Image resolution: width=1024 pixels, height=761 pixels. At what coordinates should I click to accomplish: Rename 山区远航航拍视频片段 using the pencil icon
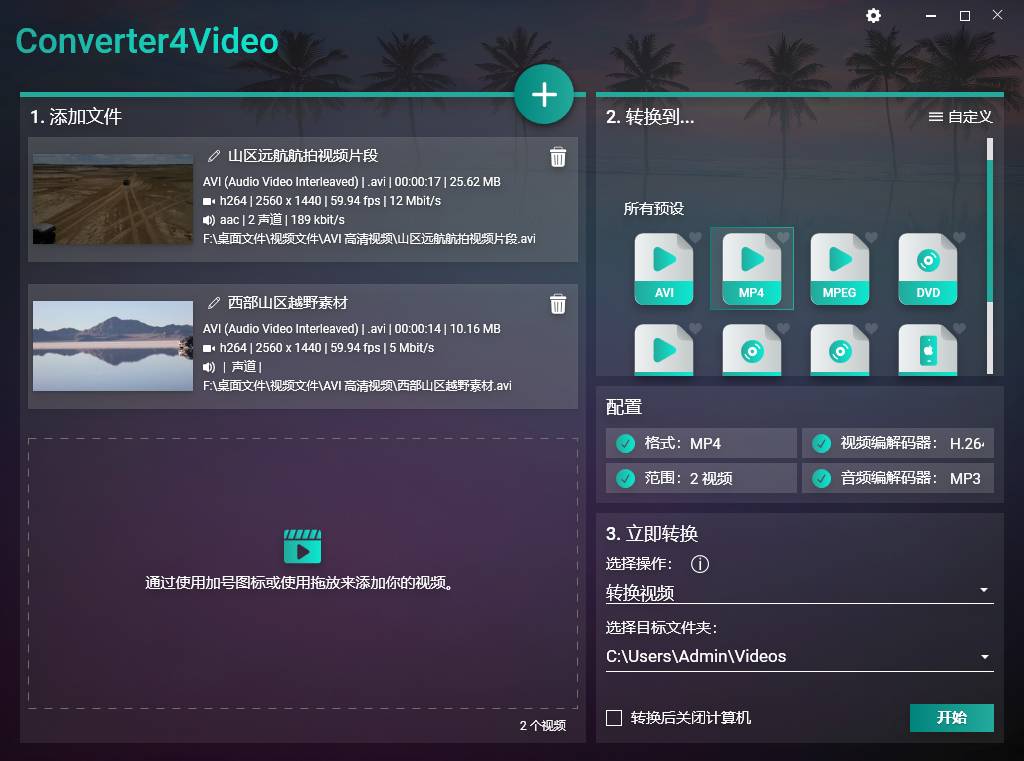213,156
